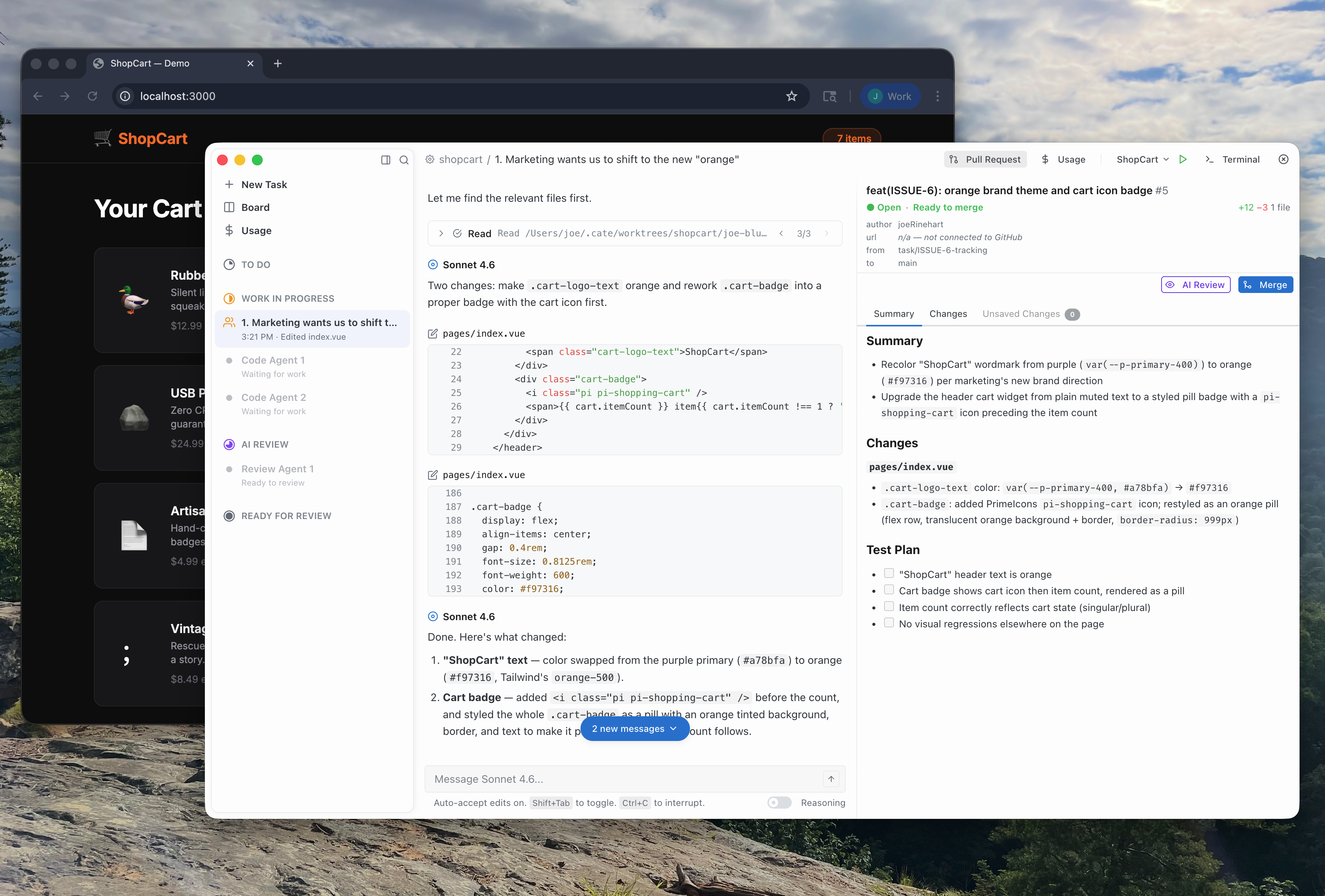Viewport: 1325px width, 896px height.
Task: Focus the localhost:3000 address bar
Action: coord(460,97)
